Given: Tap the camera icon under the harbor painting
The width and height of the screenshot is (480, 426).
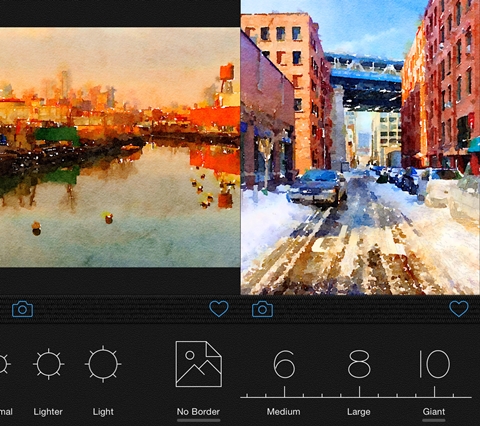Looking at the screenshot, I should coord(23,309).
